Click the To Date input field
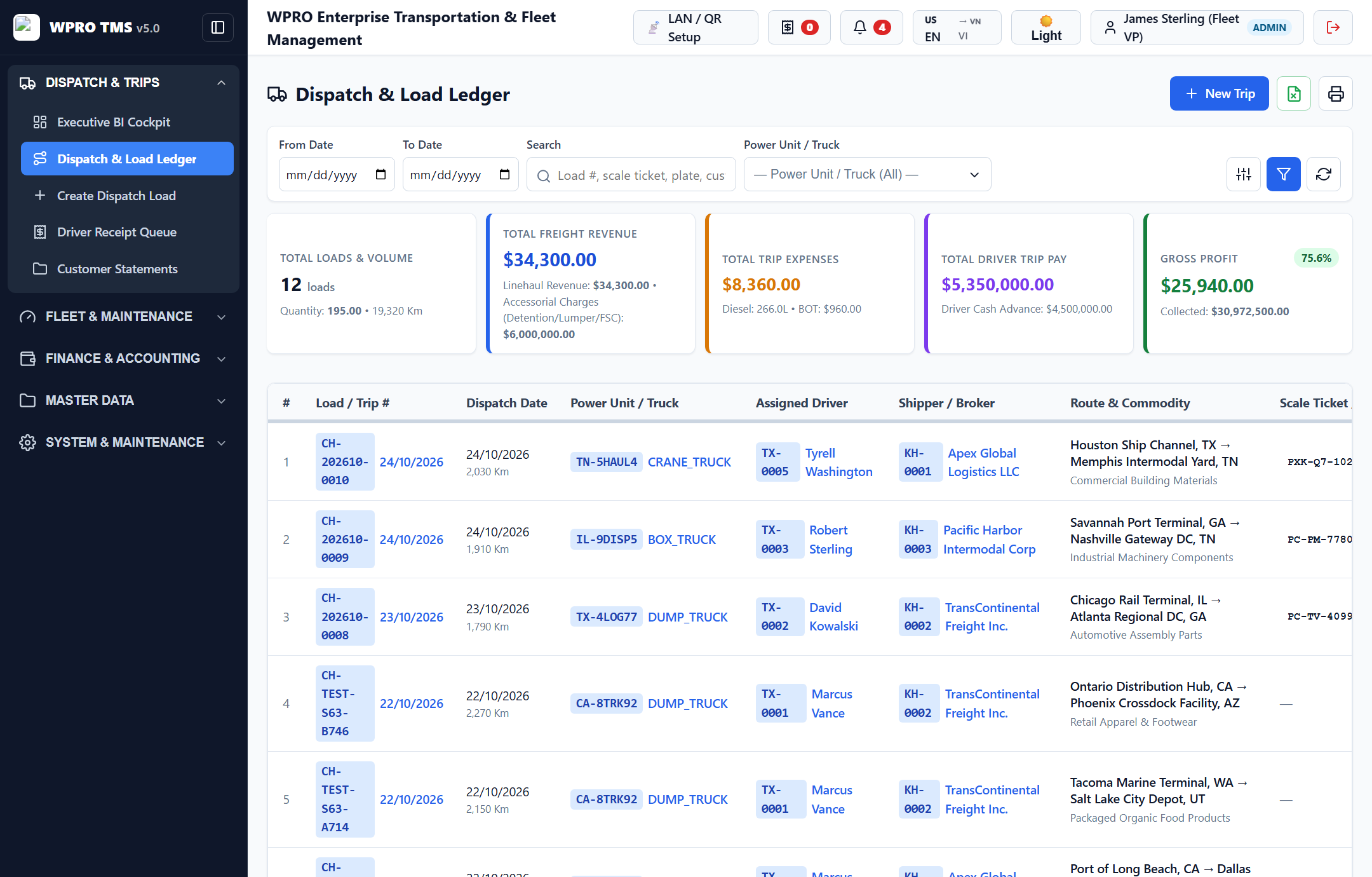 pyautogui.click(x=461, y=174)
